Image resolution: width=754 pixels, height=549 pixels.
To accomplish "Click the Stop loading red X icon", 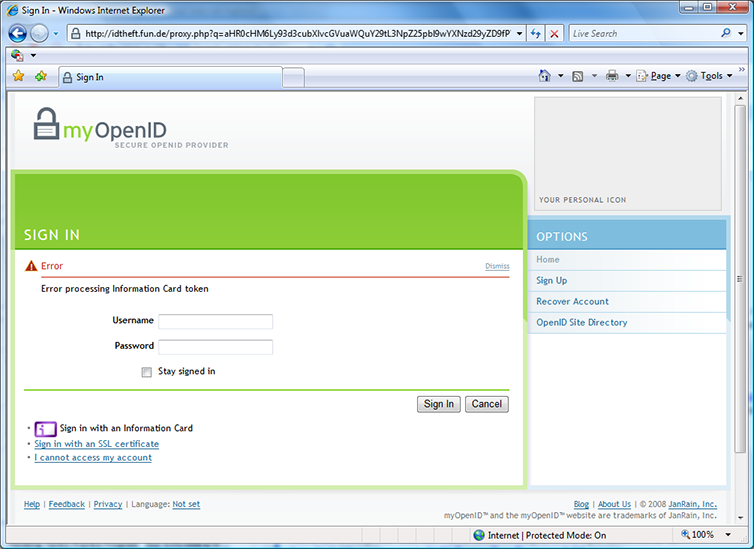I will [x=554, y=33].
